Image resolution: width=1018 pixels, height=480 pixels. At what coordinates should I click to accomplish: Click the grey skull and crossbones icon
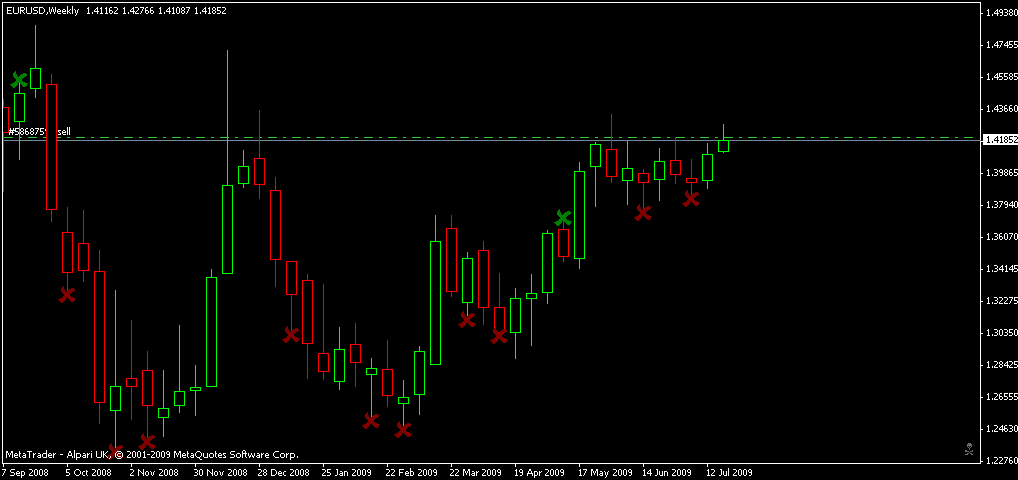(969, 448)
